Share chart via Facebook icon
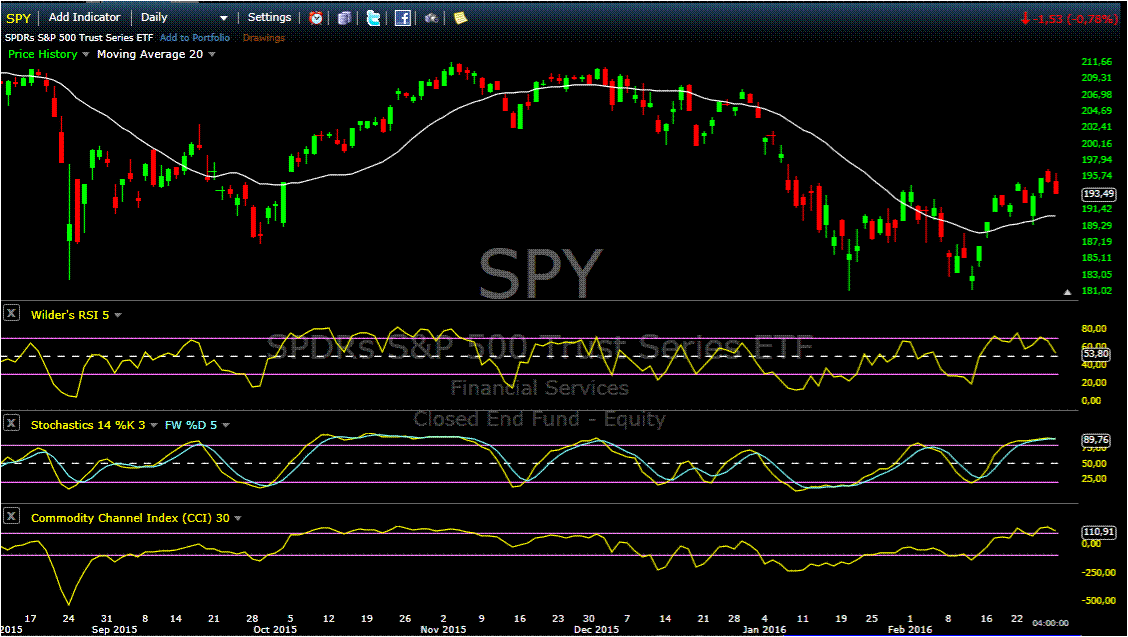This screenshot has height=637, width=1128. [403, 17]
